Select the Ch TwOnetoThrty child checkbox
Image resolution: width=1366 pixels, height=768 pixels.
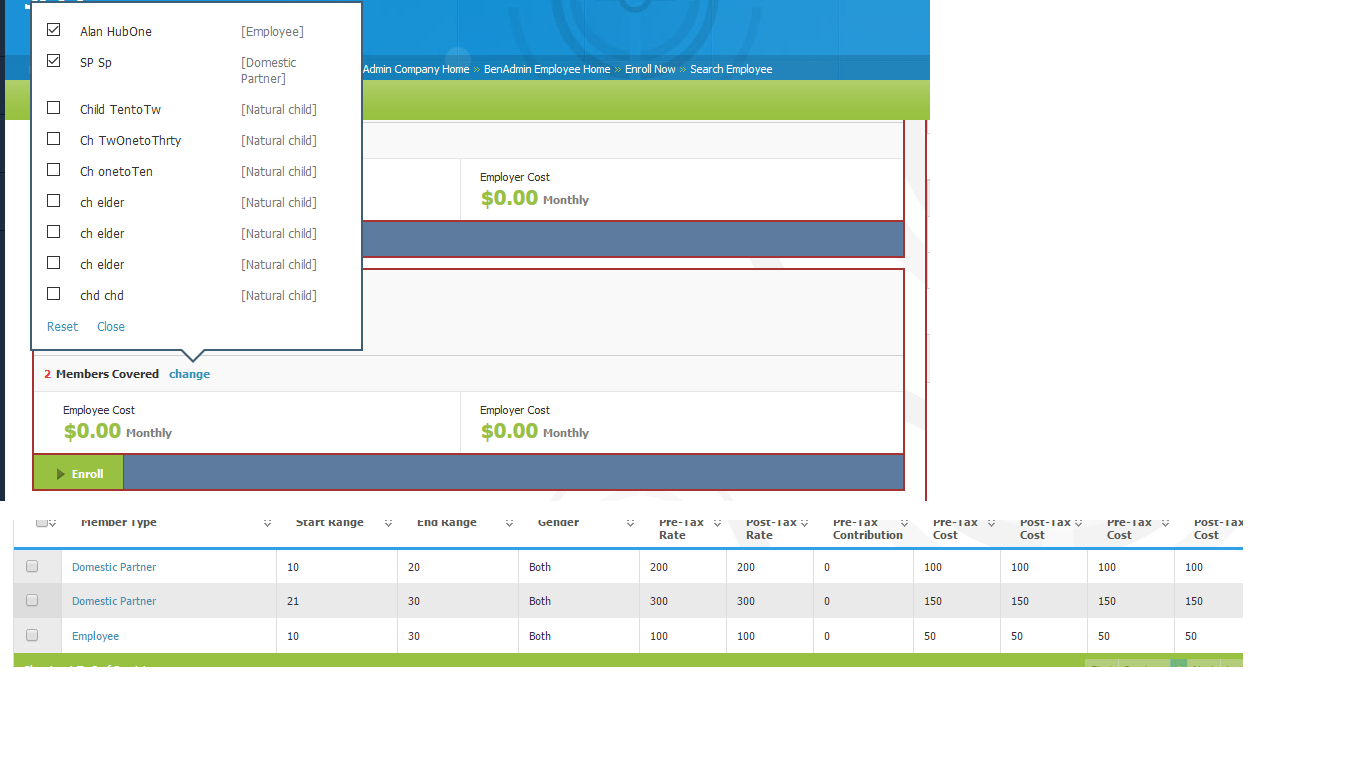[x=54, y=139]
